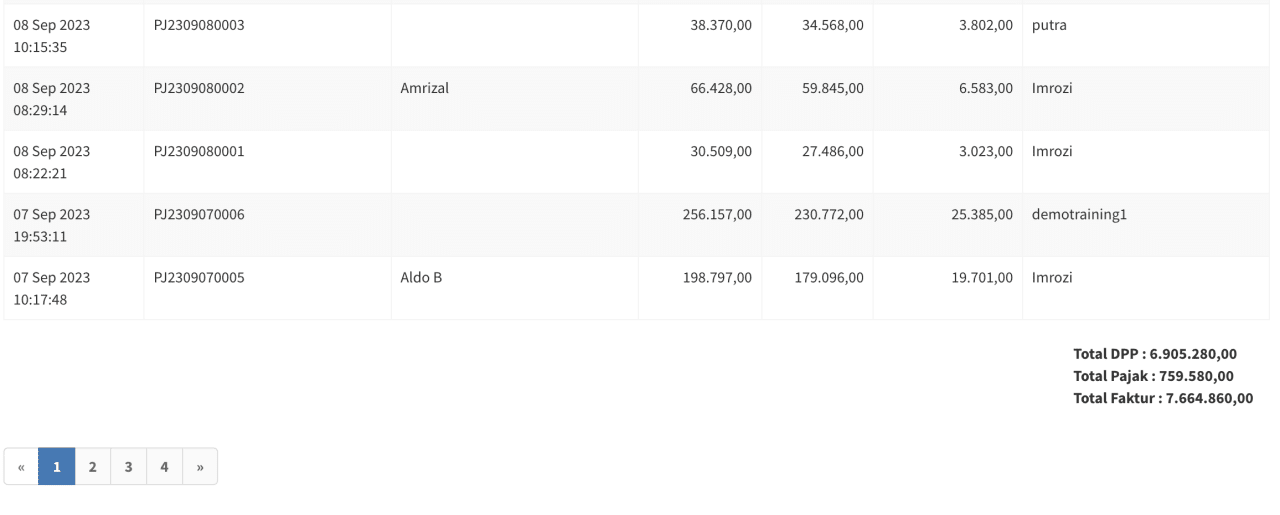The width and height of the screenshot is (1280, 515).
Task: Click the previous page « arrow
Action: pyautogui.click(x=21, y=466)
